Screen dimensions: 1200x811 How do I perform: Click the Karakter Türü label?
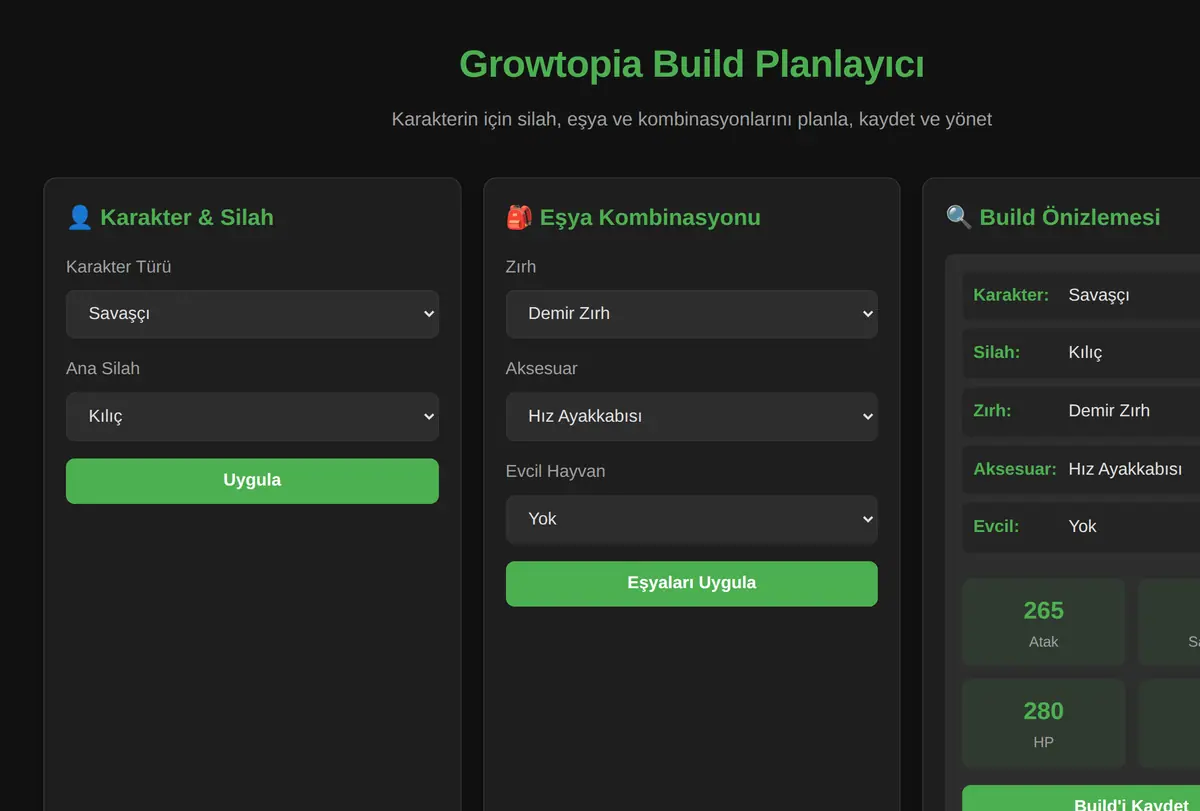pyautogui.click(x=118, y=267)
